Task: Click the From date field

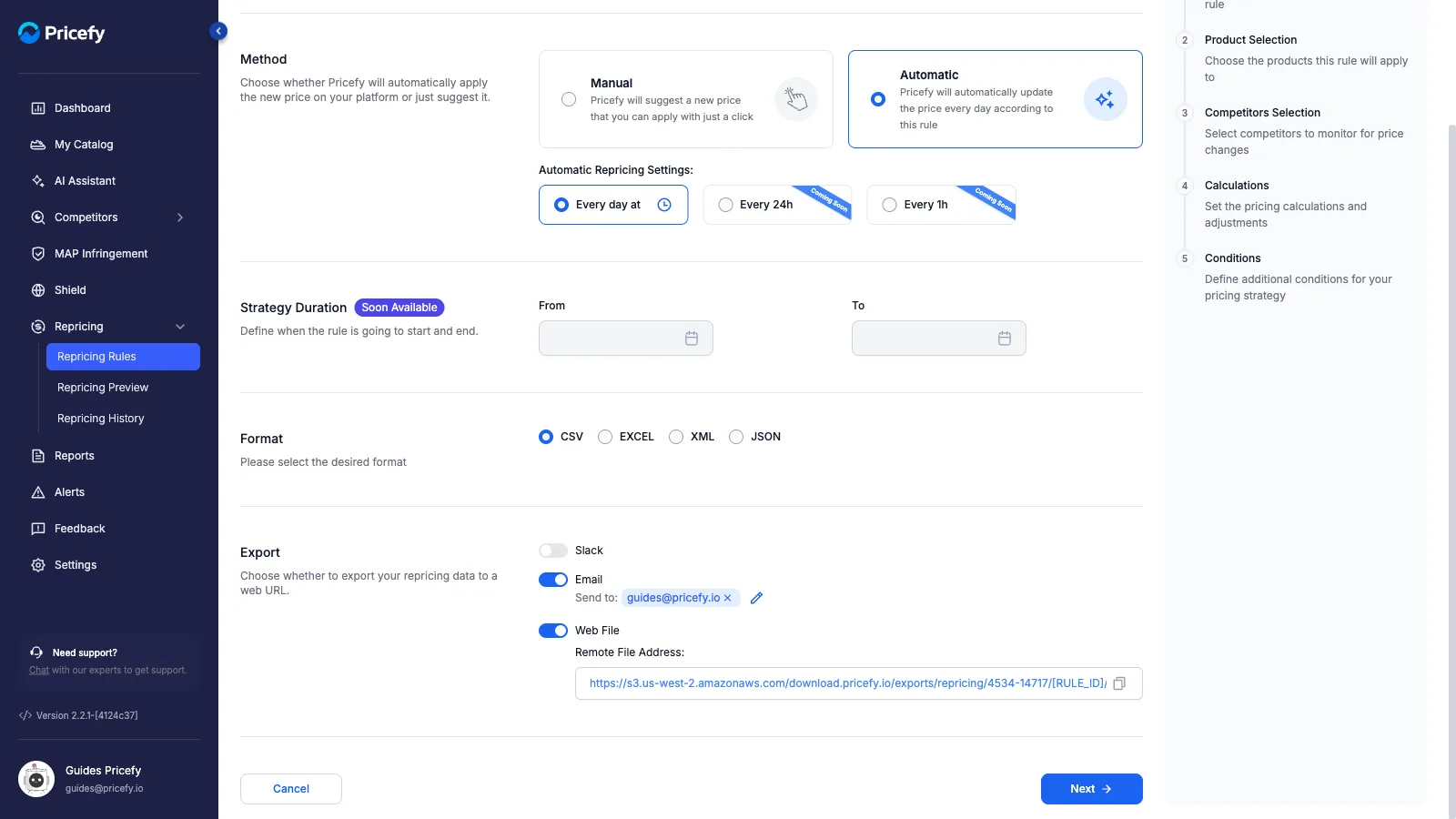Action: pyautogui.click(x=626, y=339)
